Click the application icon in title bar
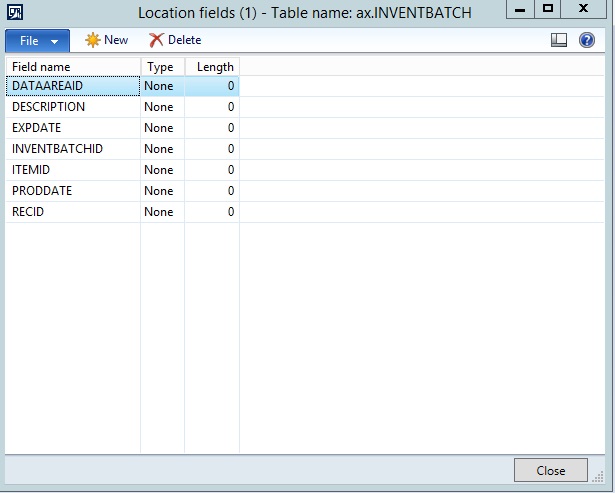The image size is (615, 493). (15, 12)
